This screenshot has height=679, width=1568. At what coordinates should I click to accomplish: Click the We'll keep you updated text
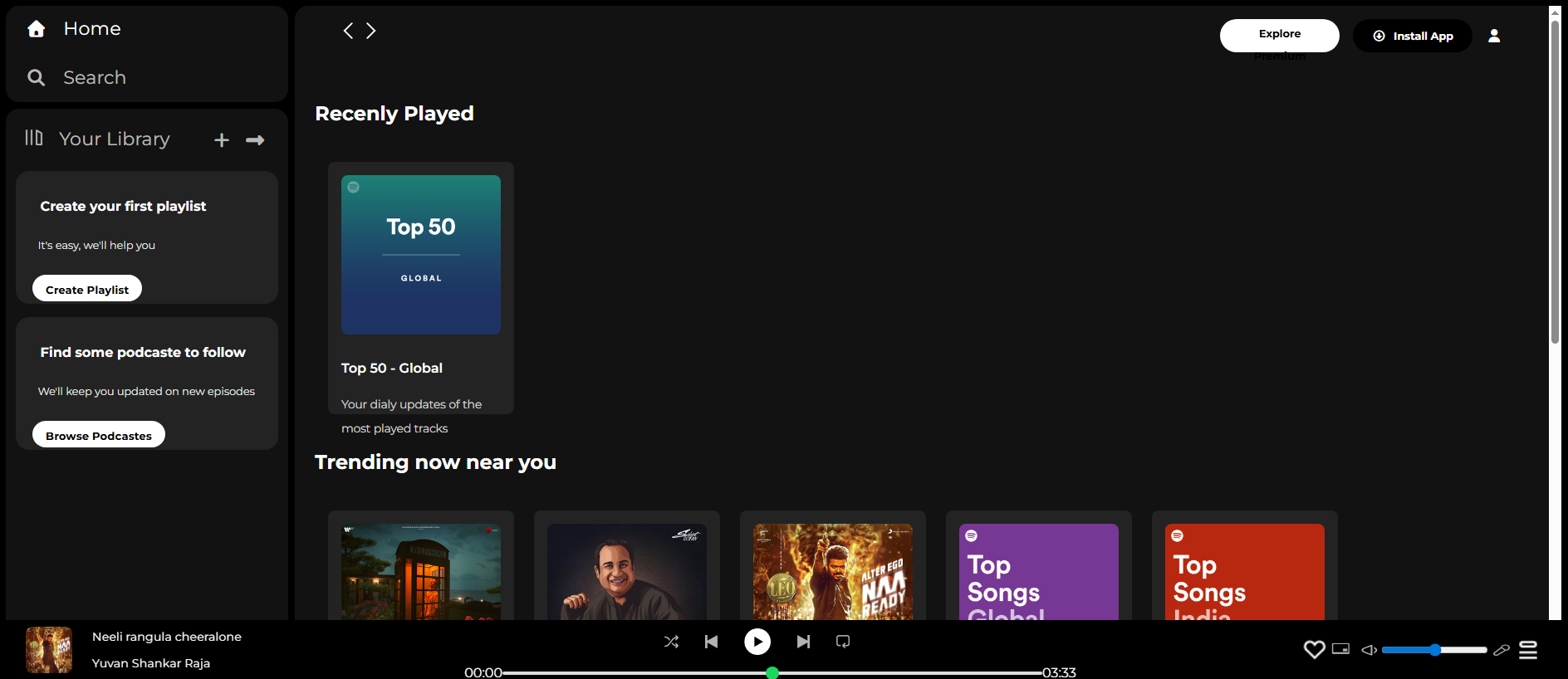tap(146, 391)
